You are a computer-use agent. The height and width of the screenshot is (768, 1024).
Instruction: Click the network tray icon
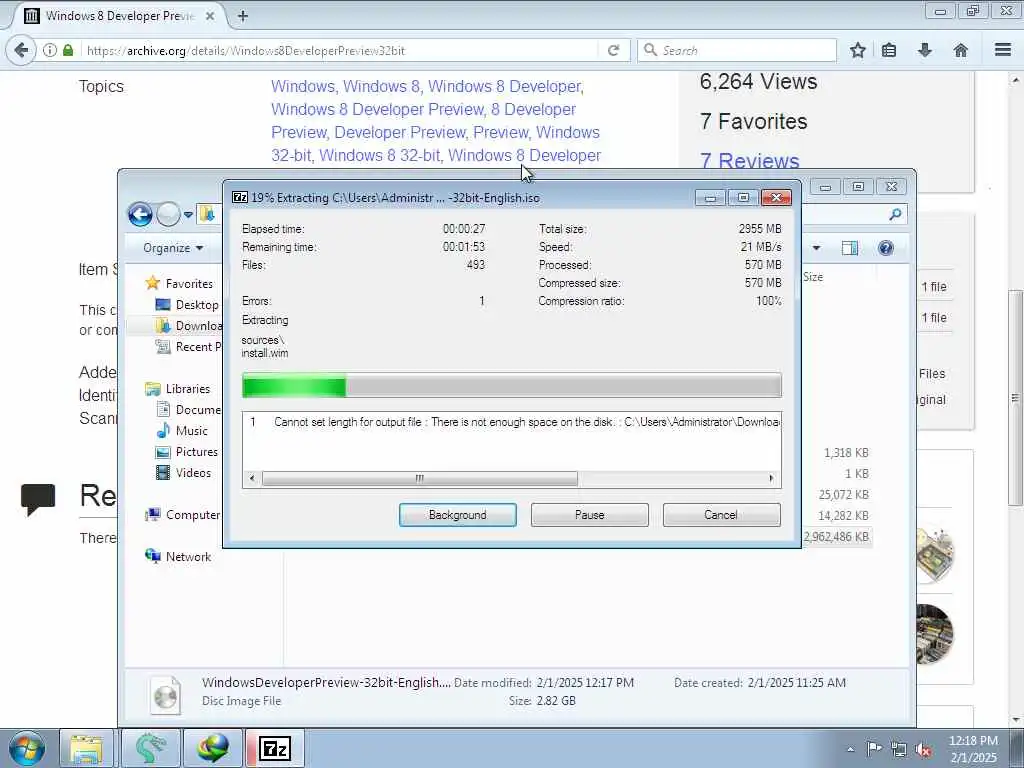[899, 749]
